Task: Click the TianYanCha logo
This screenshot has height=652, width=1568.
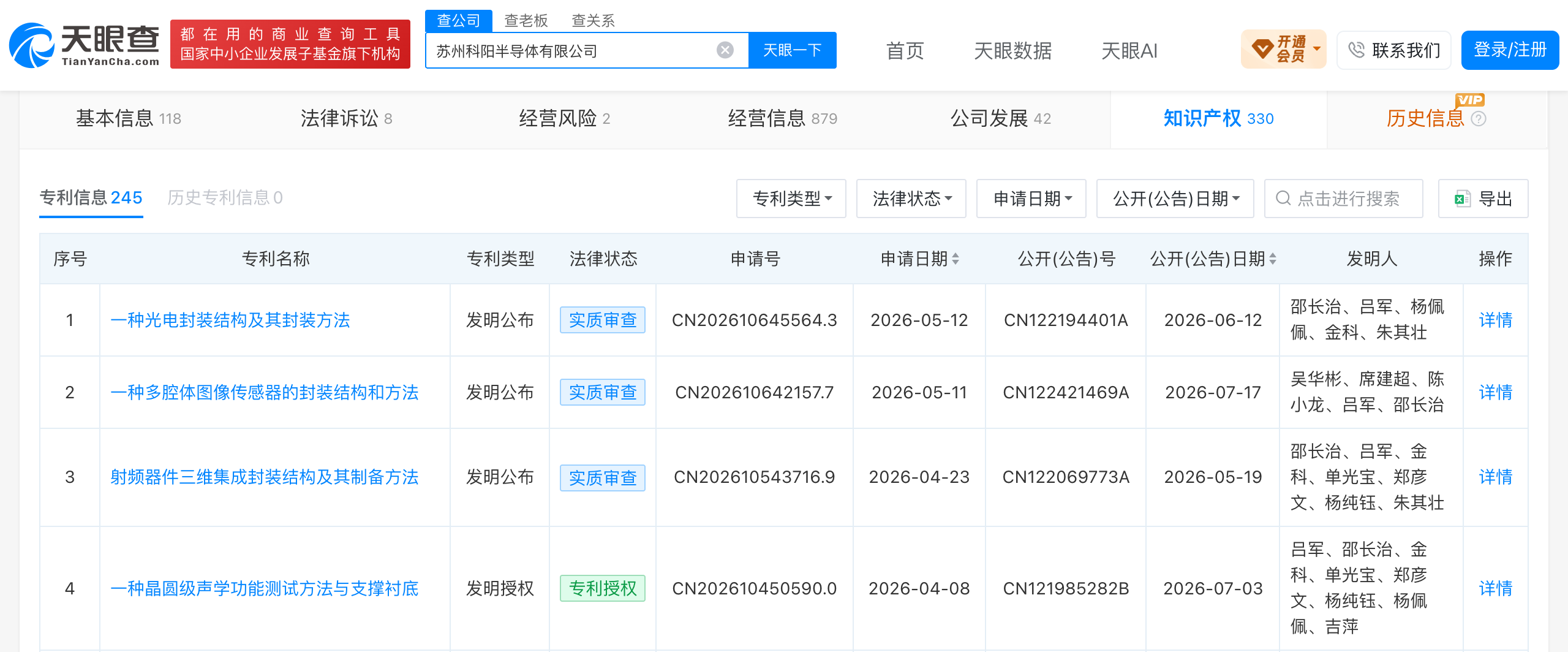Action: [85, 45]
